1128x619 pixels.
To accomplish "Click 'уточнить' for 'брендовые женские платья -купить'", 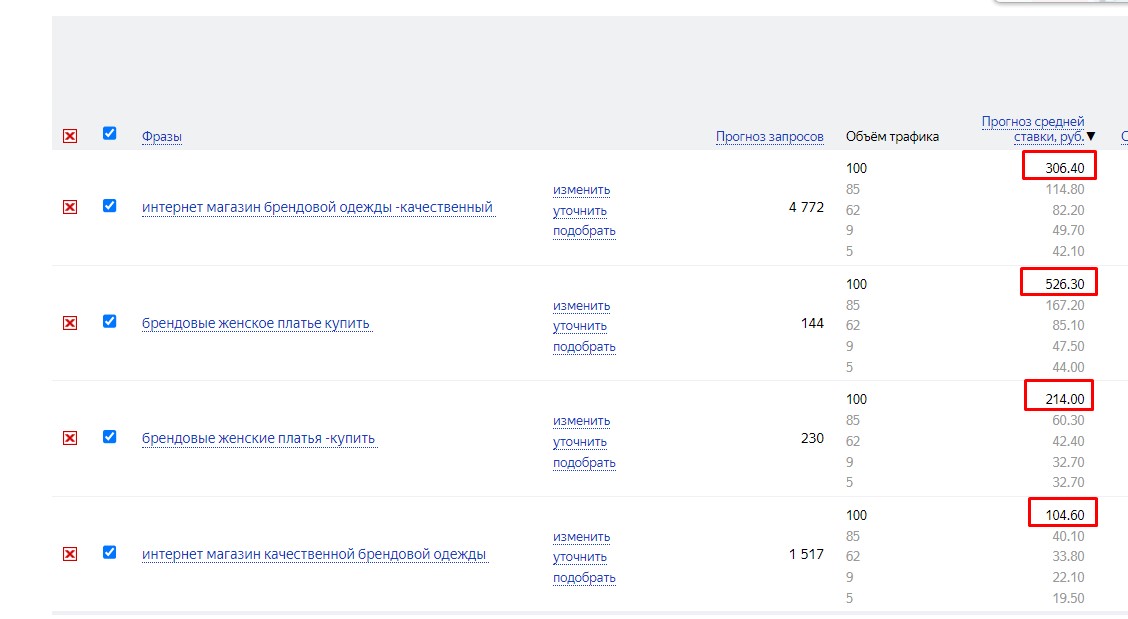I will click(580, 442).
